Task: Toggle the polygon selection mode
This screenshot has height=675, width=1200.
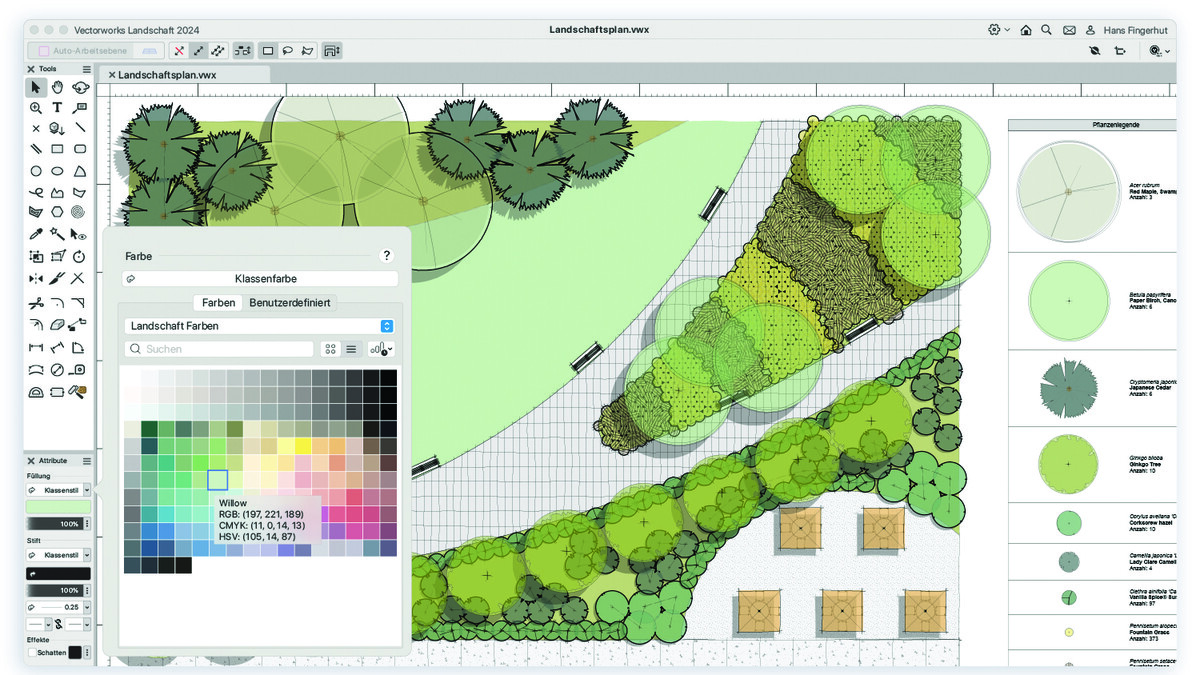Action: (307, 50)
